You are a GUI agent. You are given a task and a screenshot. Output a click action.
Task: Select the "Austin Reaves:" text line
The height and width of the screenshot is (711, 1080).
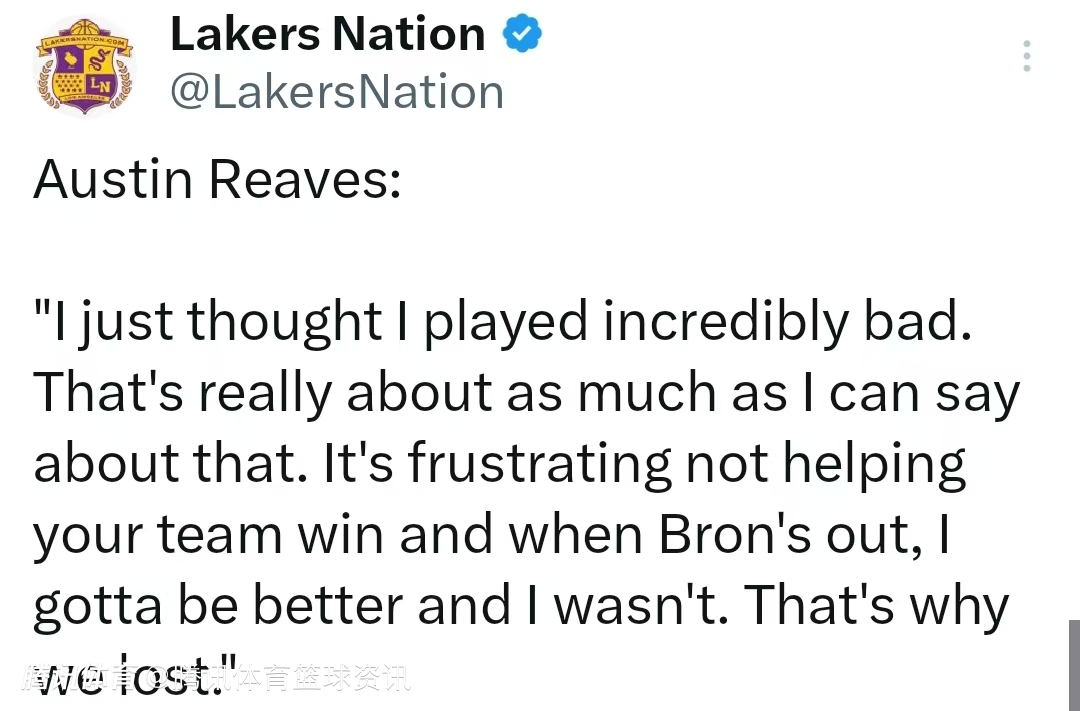click(x=217, y=179)
